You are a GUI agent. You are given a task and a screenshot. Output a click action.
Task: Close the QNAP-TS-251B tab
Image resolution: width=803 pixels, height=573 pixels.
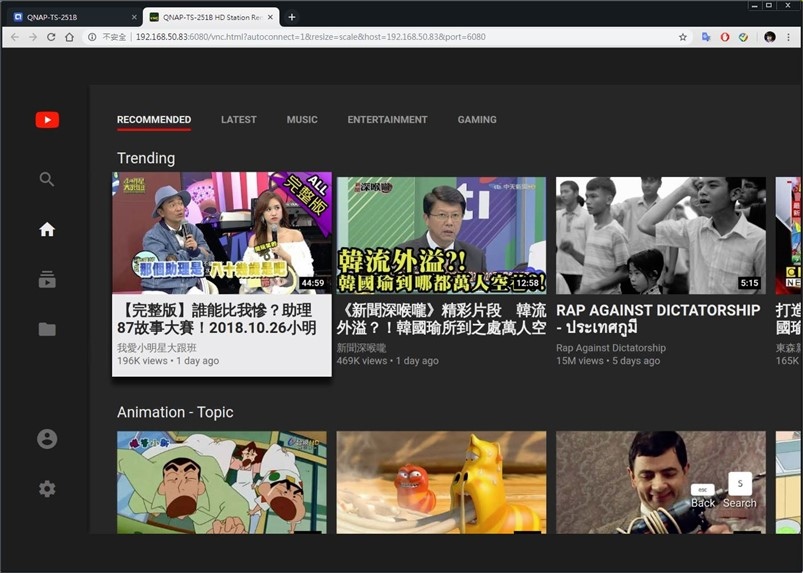click(134, 17)
